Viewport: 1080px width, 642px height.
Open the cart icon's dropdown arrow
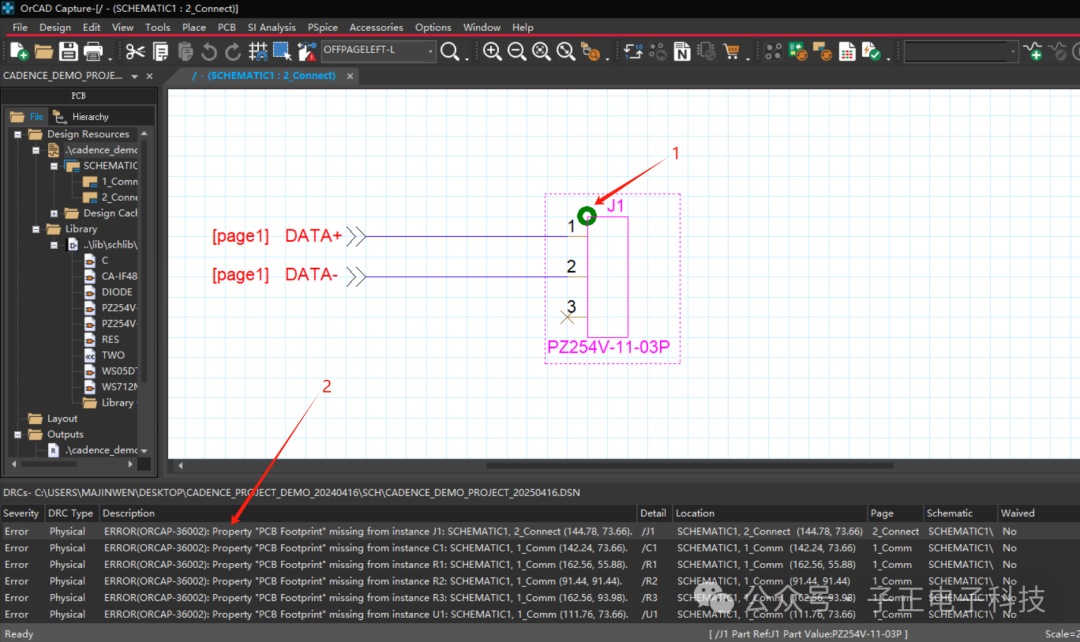pos(748,58)
